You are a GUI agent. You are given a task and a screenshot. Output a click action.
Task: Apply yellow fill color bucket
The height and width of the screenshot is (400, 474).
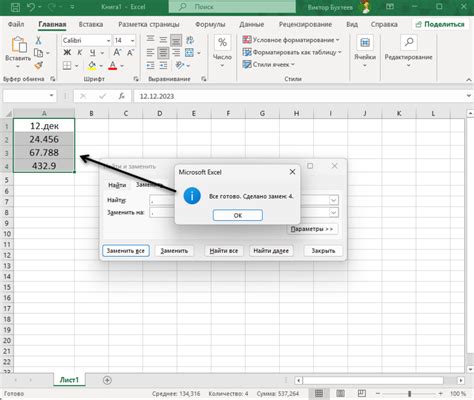pos(92,65)
